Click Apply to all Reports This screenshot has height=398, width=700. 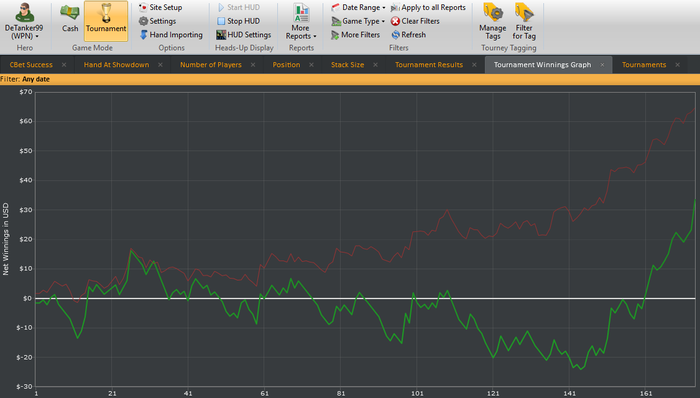[x=428, y=7]
